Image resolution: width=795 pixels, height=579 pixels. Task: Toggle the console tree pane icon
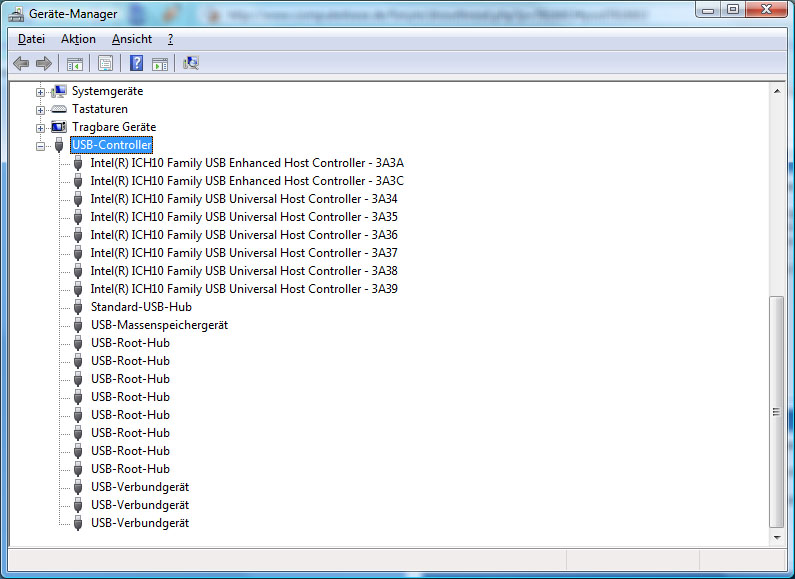coord(75,64)
